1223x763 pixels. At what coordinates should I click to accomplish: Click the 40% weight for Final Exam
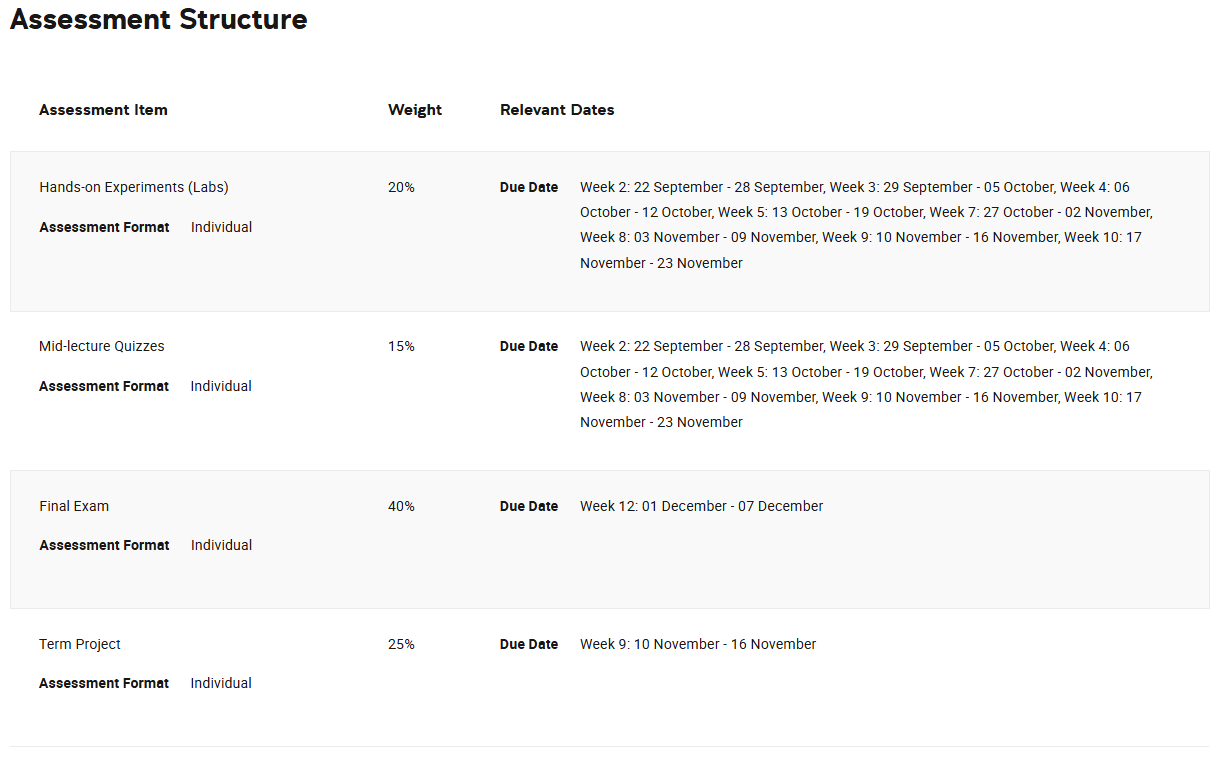coord(401,506)
